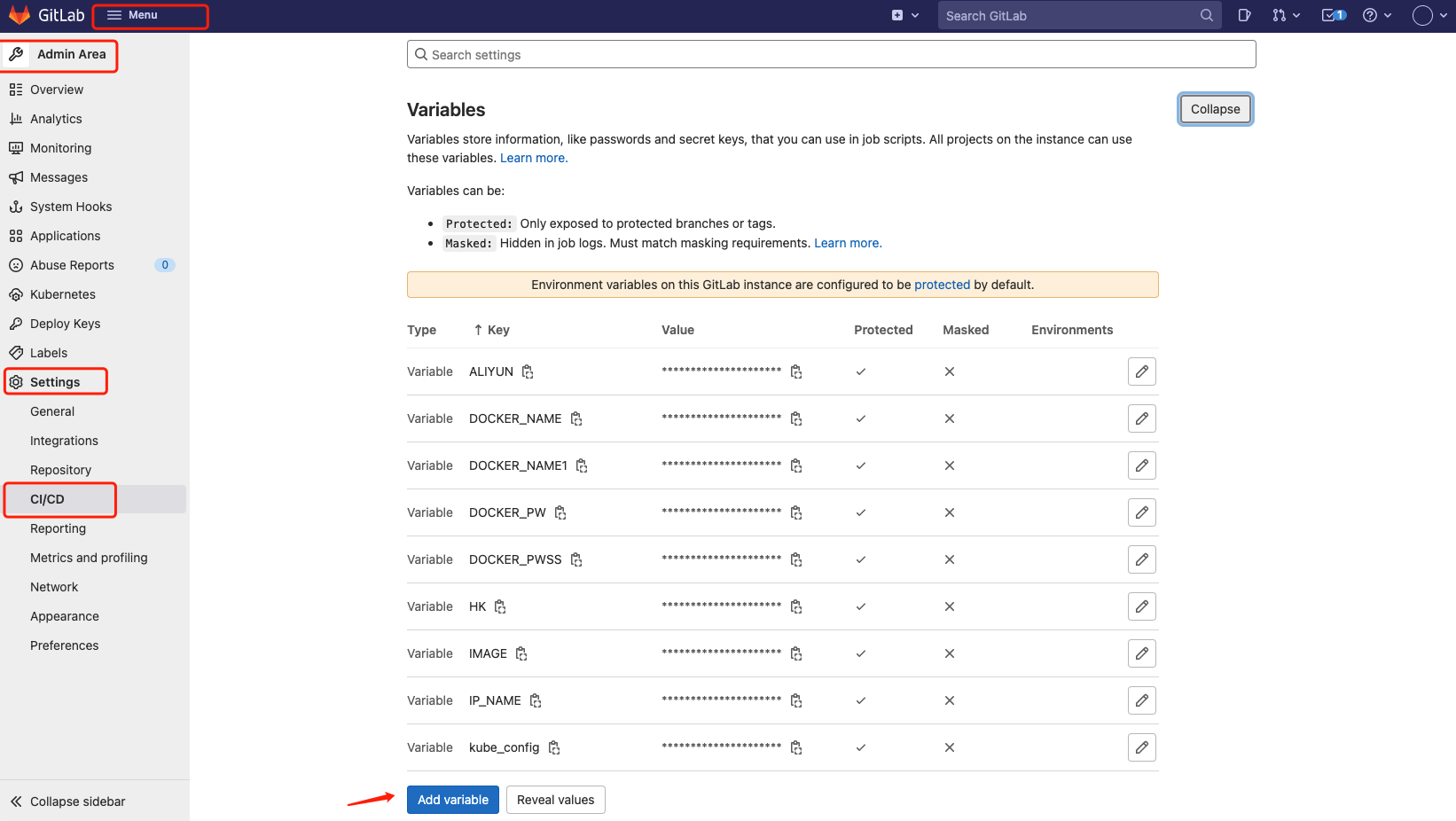
Task: Open Abuse Reports in sidebar
Action: pyautogui.click(x=72, y=265)
